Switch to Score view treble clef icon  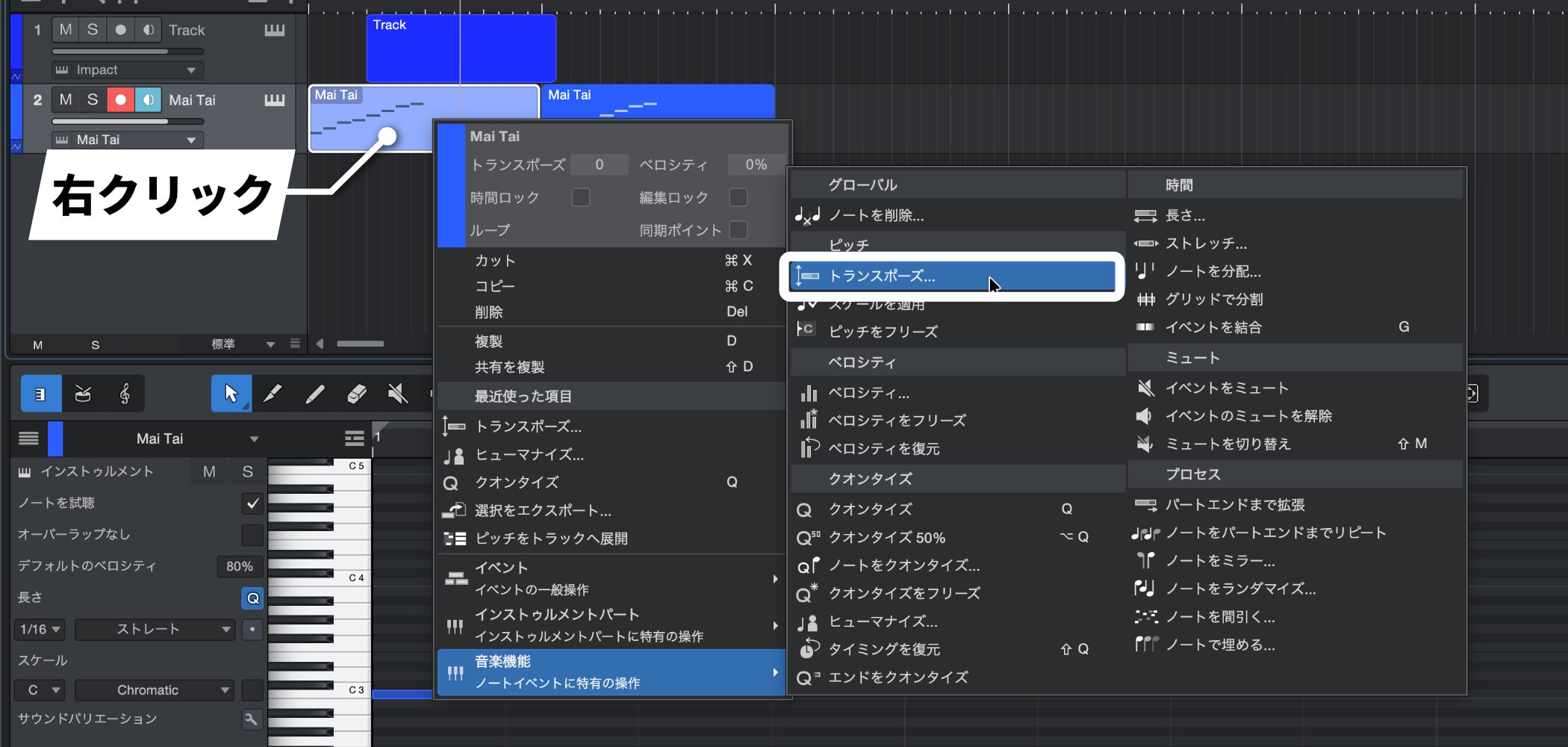click(x=125, y=394)
